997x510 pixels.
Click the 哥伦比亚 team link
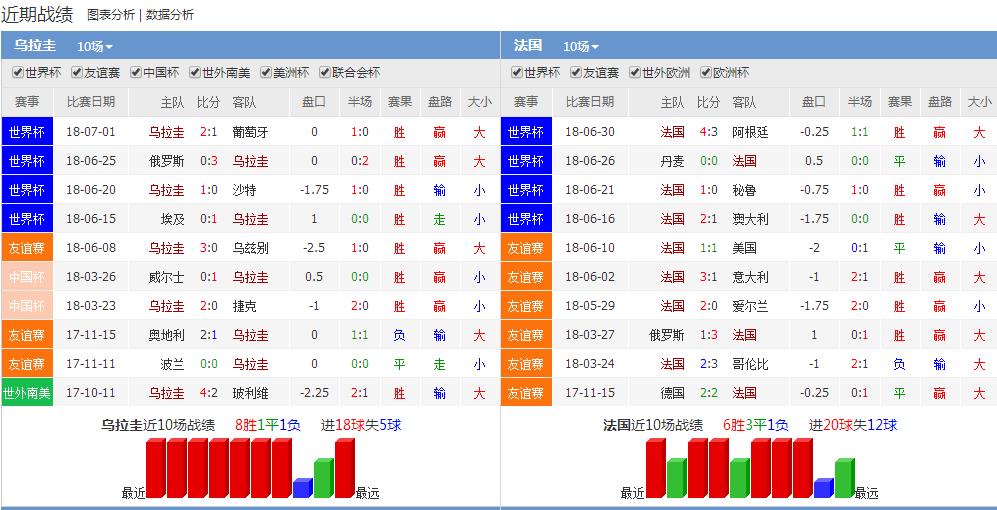[x=750, y=364]
